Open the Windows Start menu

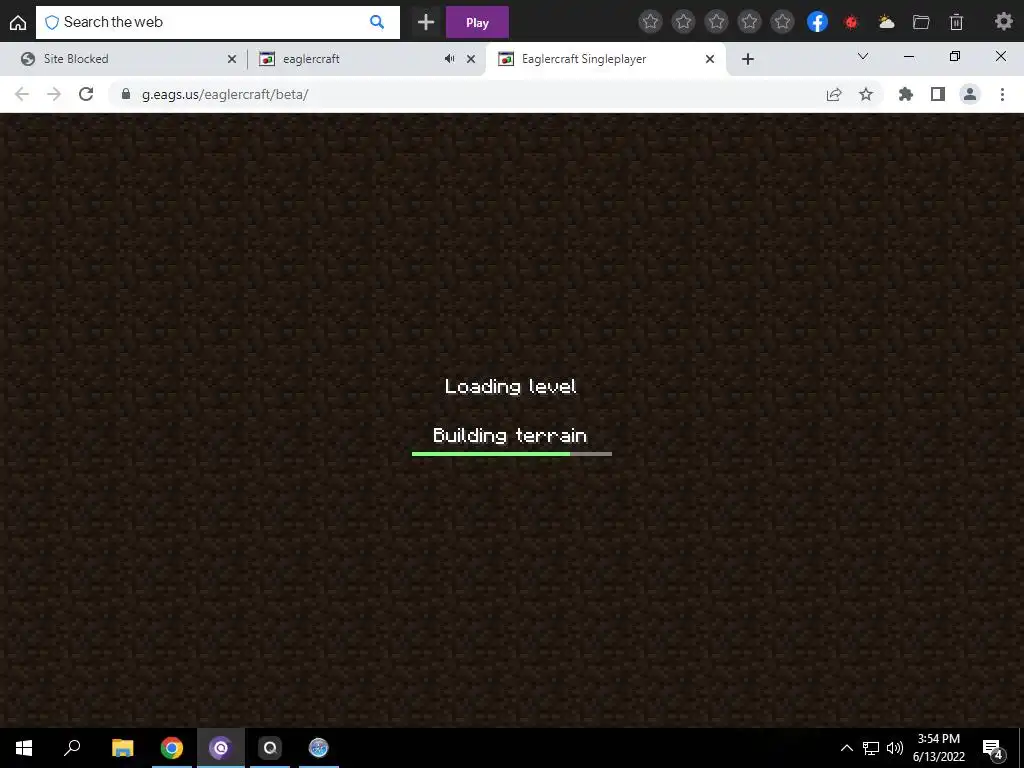[24, 748]
